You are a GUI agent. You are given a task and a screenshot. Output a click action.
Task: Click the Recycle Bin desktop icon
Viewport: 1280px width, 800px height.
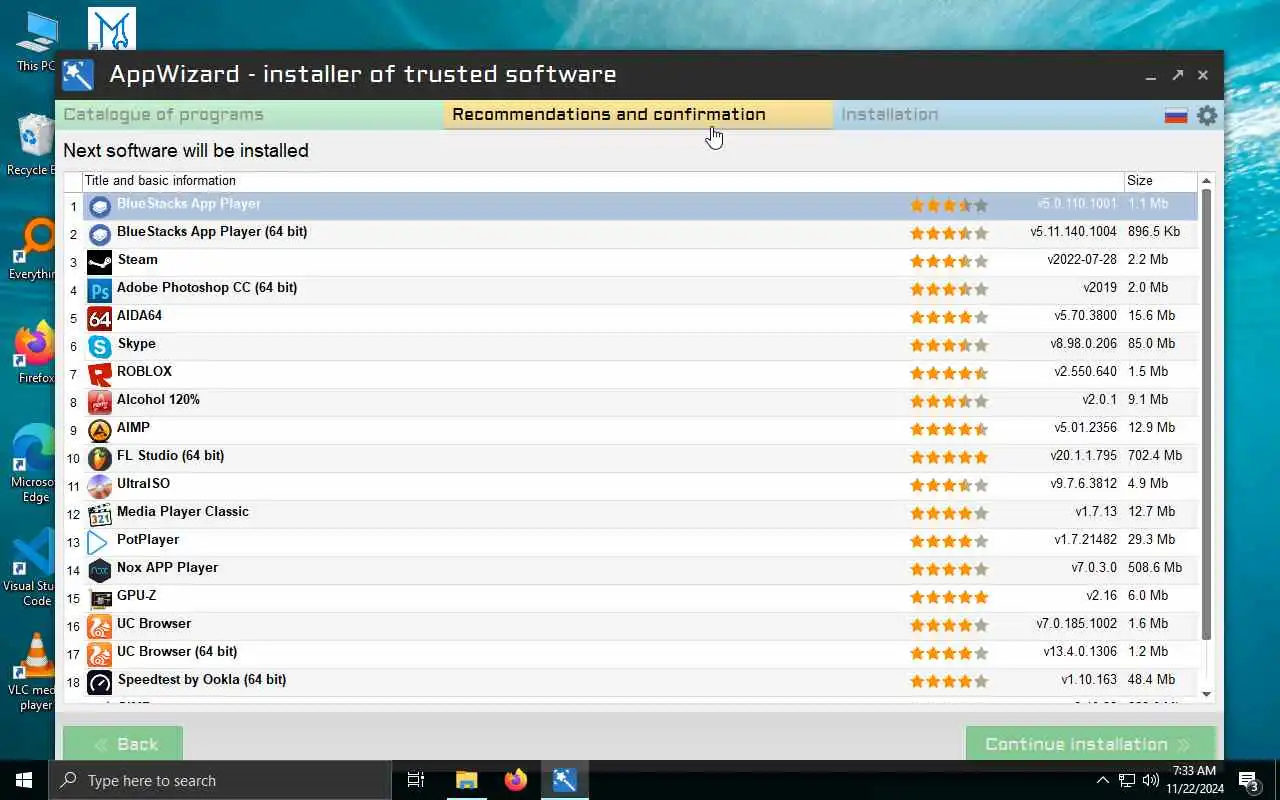pos(34,146)
